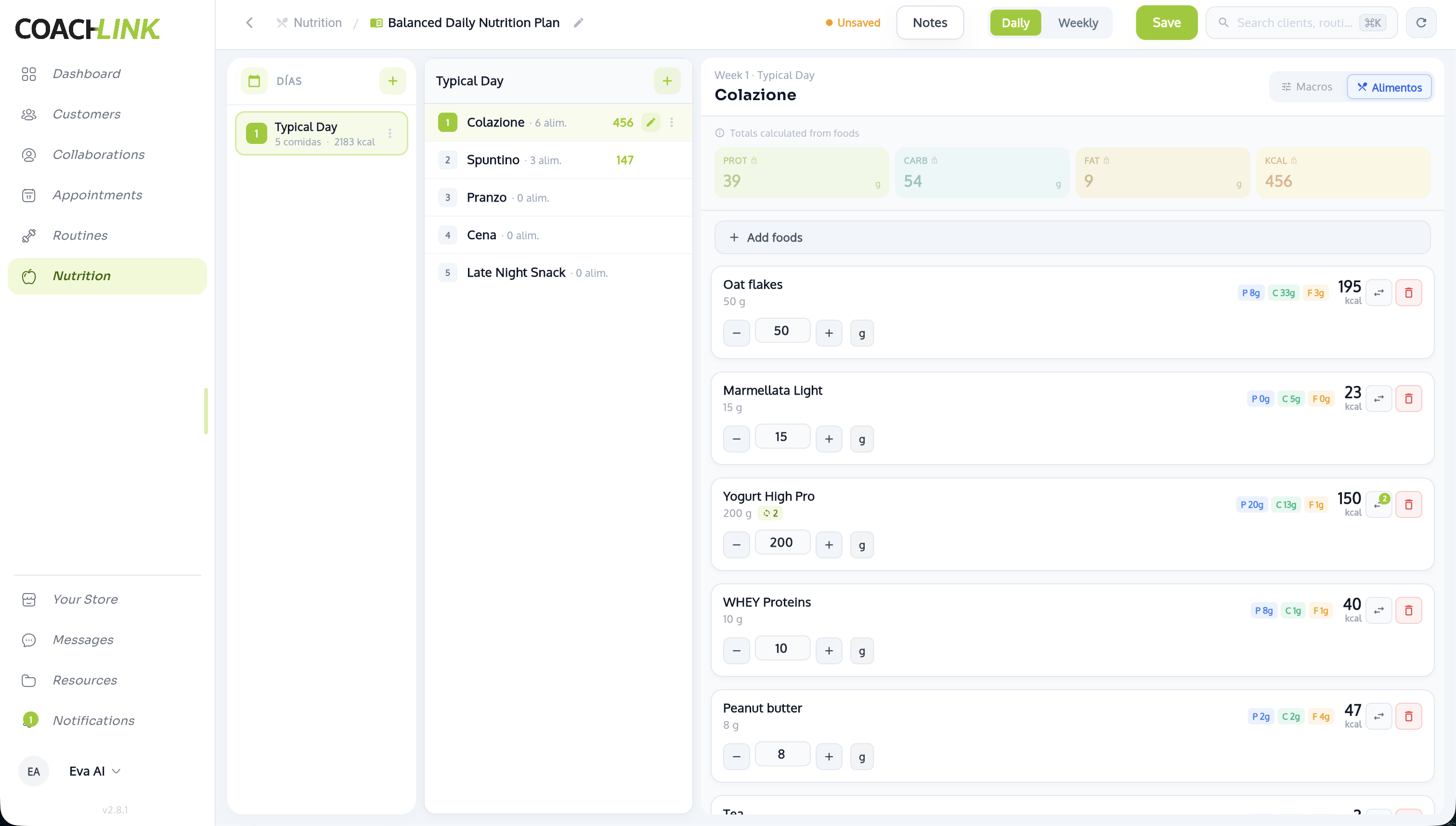Select the Cena meal
This screenshot has width=1456, height=826.
559,235
